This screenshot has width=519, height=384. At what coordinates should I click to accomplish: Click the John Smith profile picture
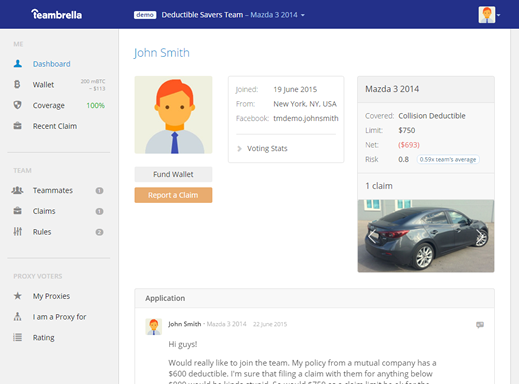(173, 115)
